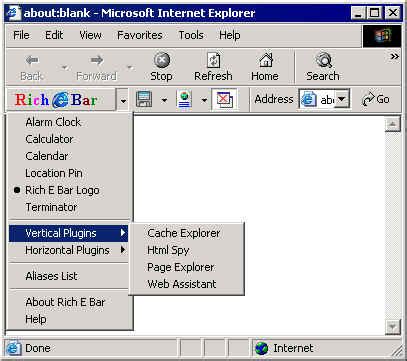Click the floppy disk save icon
Image resolution: width=407 pixels, height=361 pixels.
pos(144,100)
